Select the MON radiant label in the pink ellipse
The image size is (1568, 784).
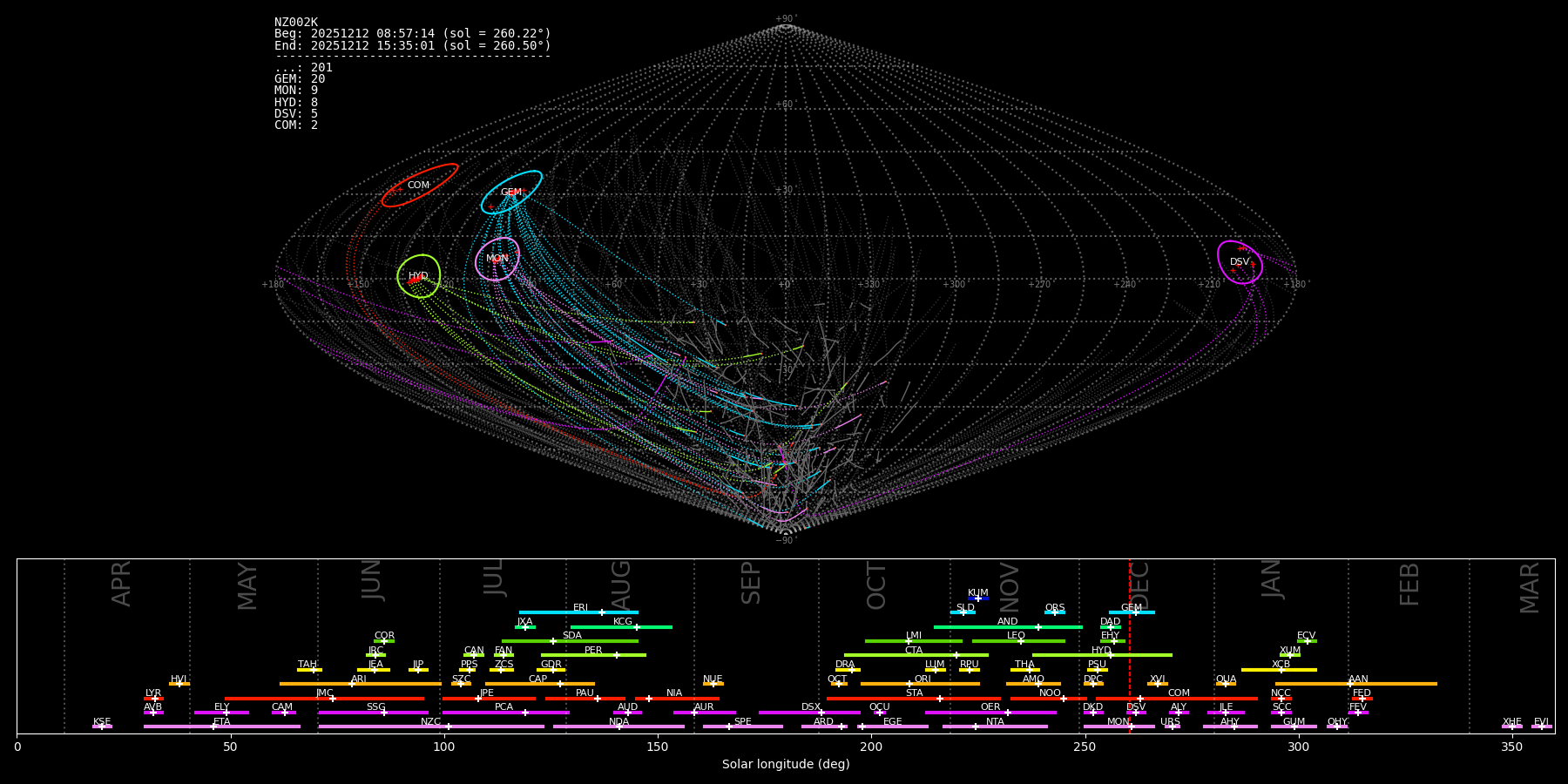point(497,259)
